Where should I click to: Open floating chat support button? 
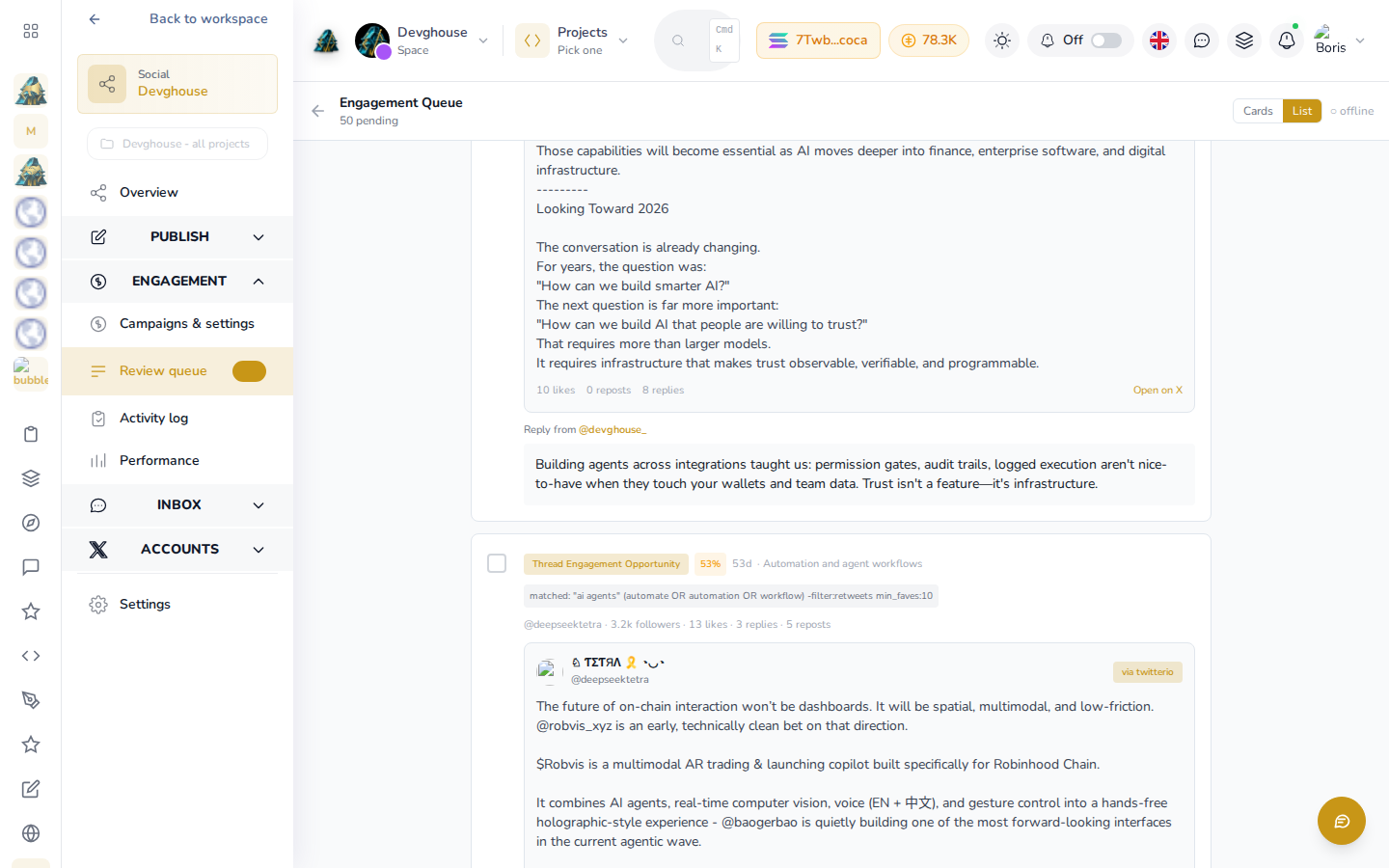(x=1342, y=821)
